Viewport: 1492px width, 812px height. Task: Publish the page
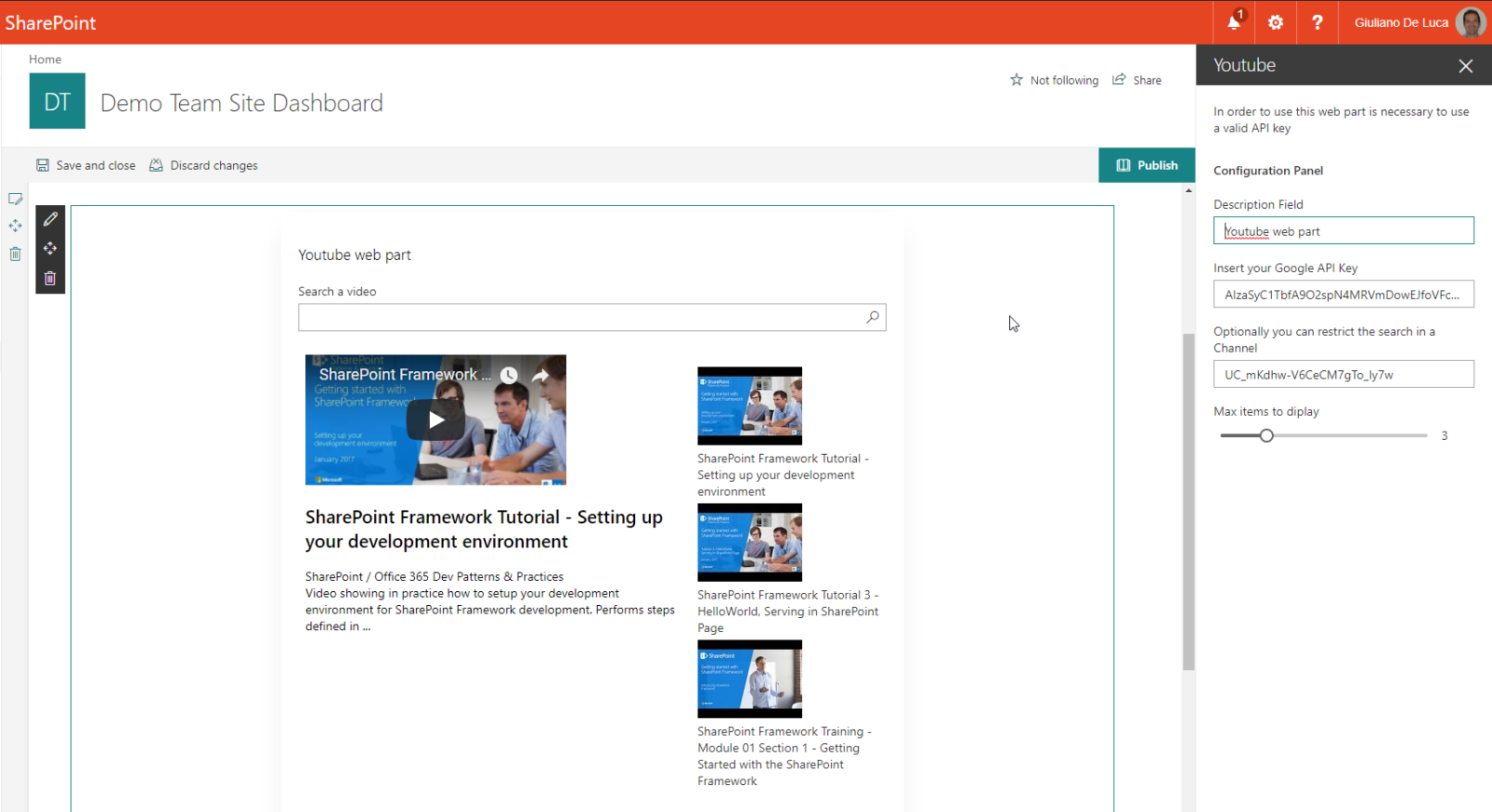click(x=1147, y=165)
